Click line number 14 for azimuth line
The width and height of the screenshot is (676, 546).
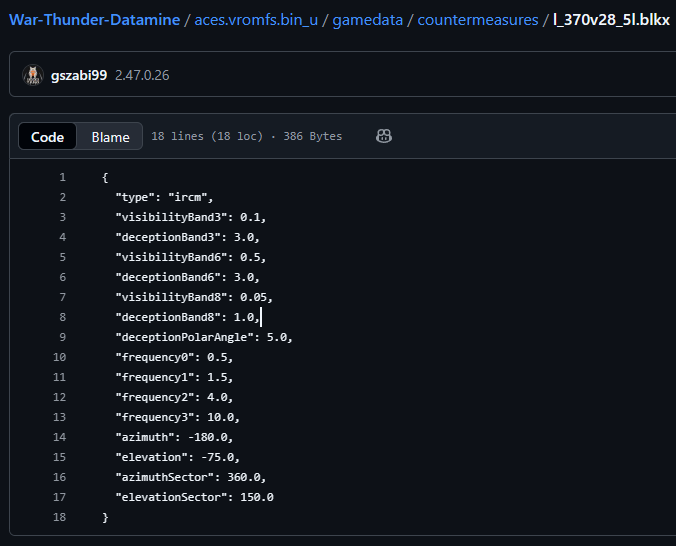pyautogui.click(x=59, y=437)
